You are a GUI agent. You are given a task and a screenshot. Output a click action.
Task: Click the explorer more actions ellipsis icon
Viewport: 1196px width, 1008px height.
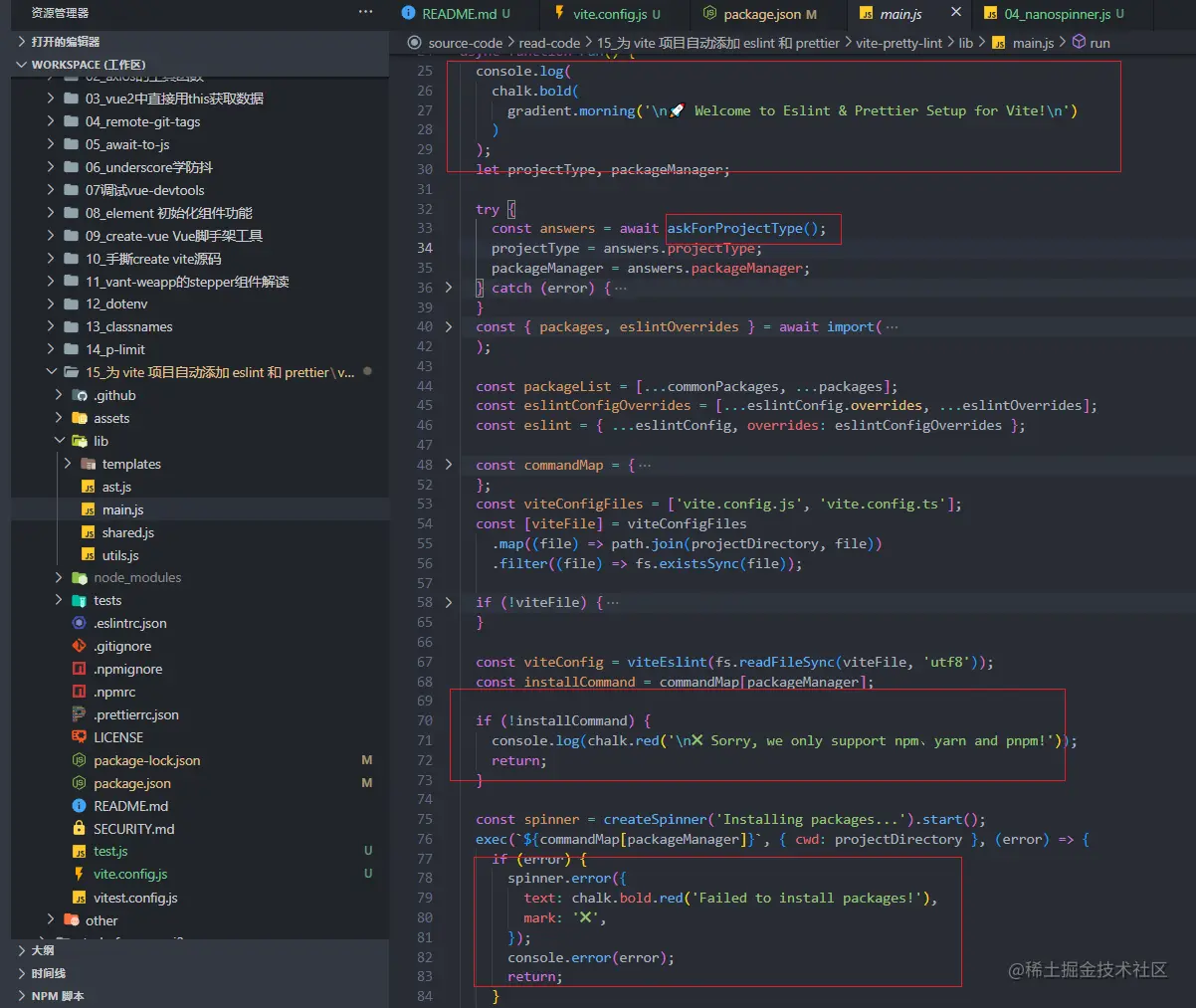pos(365,12)
